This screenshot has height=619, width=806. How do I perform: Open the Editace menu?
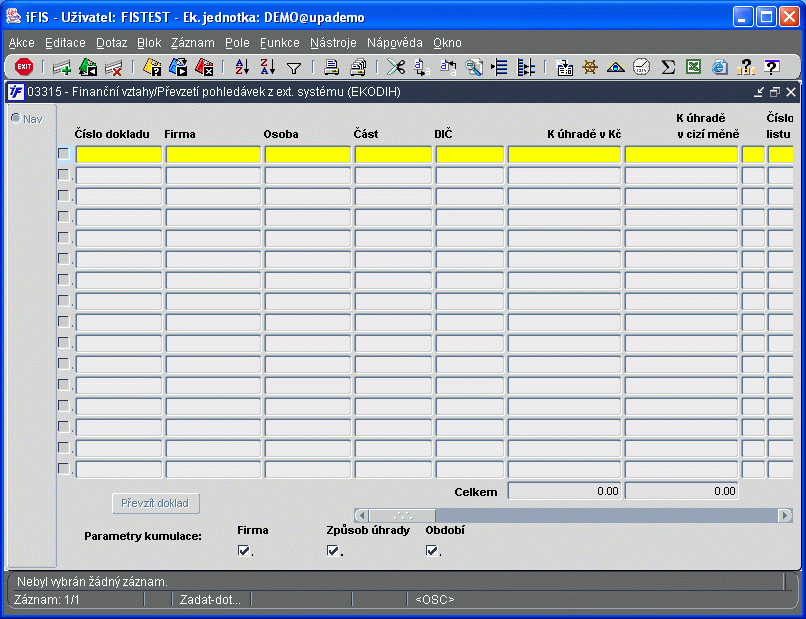point(65,43)
